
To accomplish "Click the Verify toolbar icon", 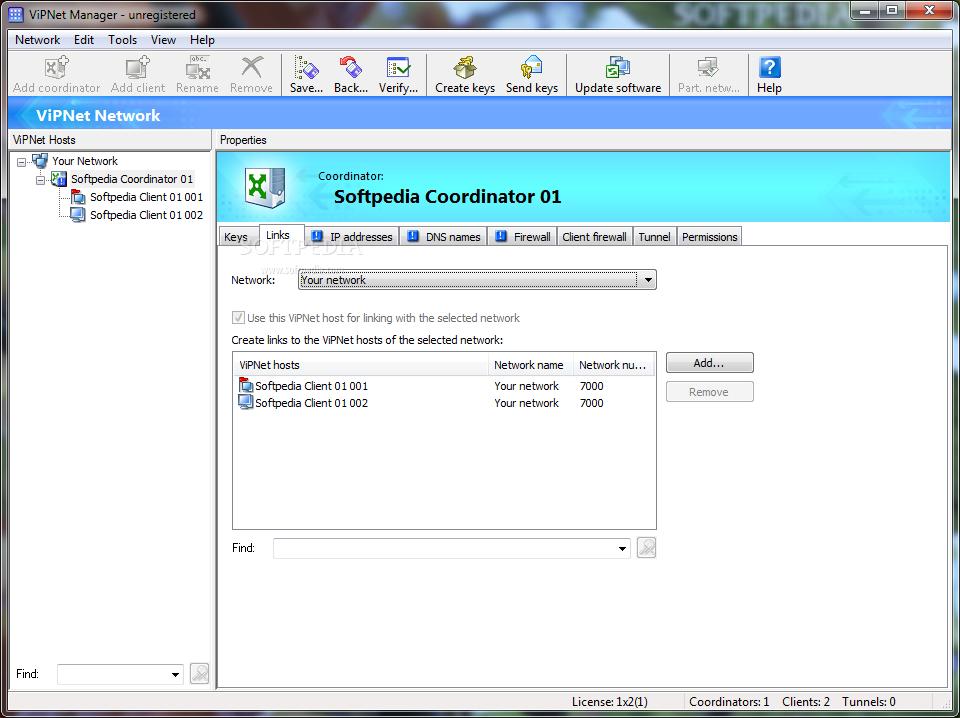I will [399, 68].
